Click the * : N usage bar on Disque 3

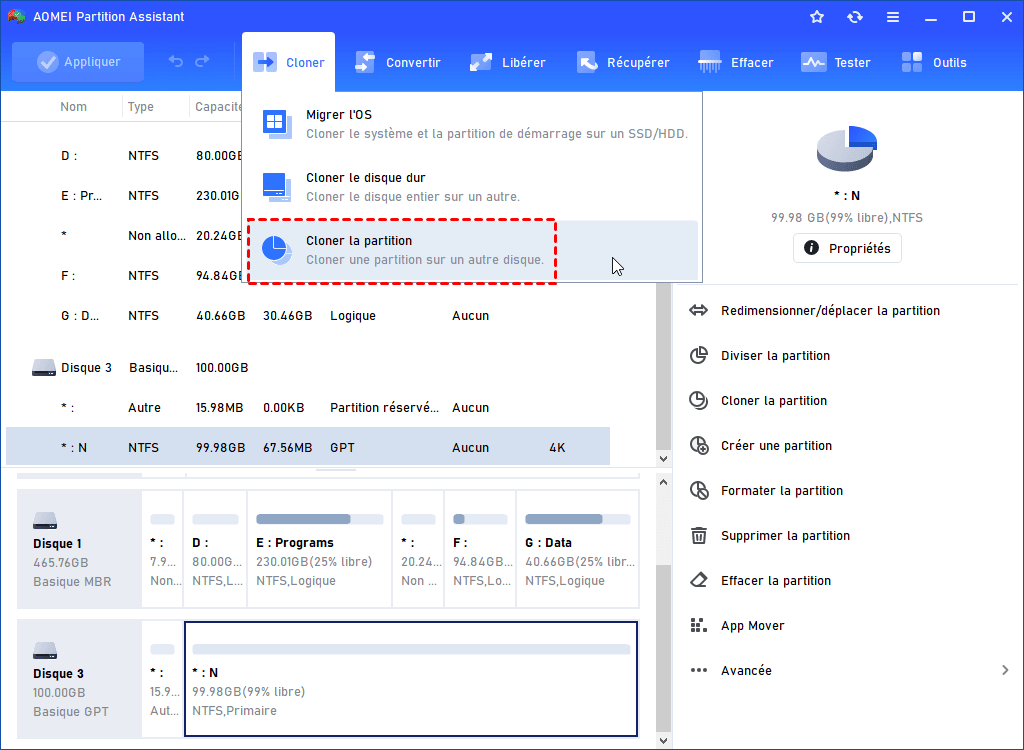pyautogui.click(x=411, y=649)
